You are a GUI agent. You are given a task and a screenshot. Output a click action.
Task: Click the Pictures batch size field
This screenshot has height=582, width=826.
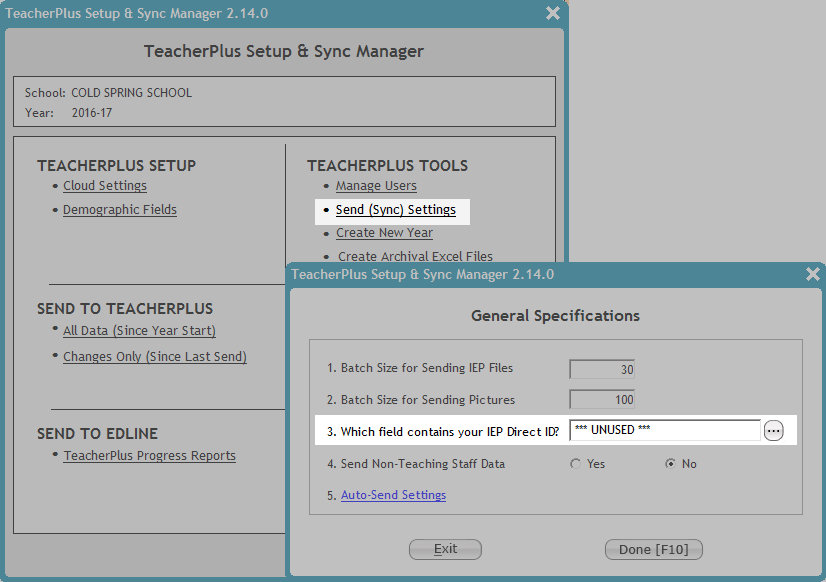pos(602,400)
